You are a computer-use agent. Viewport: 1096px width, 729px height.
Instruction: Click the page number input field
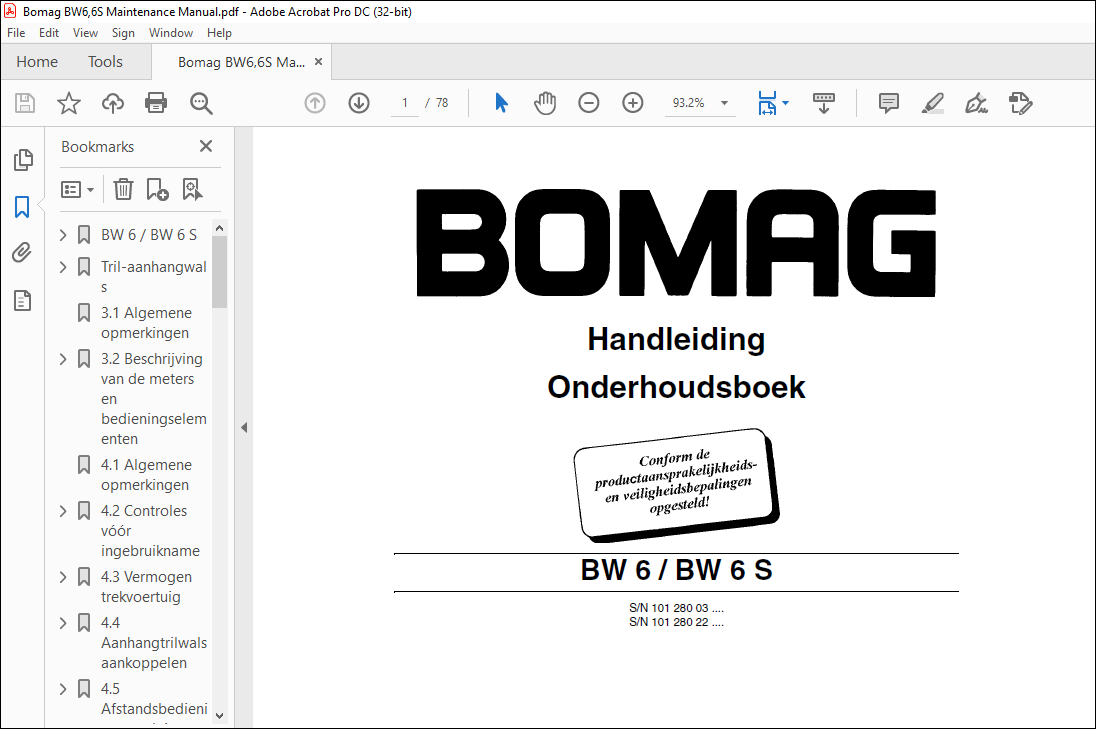point(405,103)
